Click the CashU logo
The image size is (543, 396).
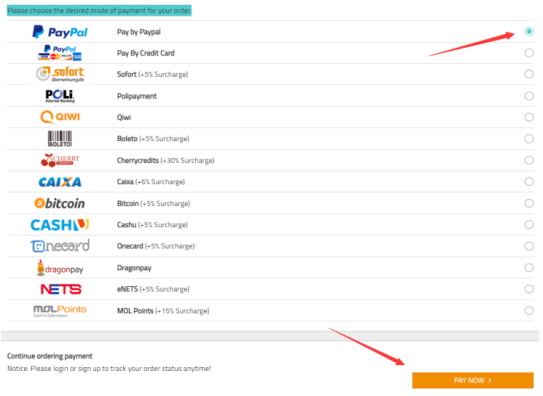60,225
